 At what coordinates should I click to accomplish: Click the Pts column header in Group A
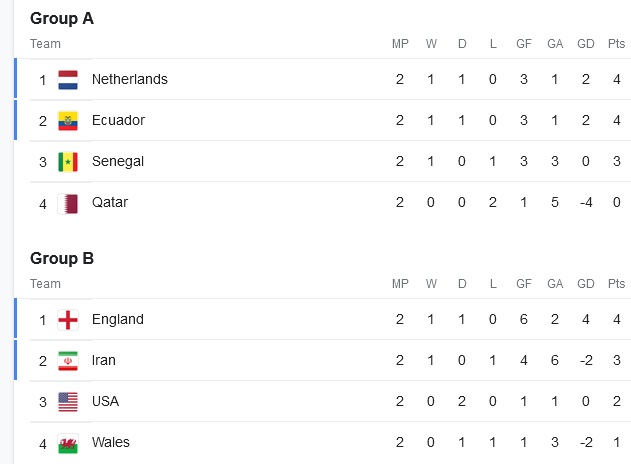tap(616, 44)
